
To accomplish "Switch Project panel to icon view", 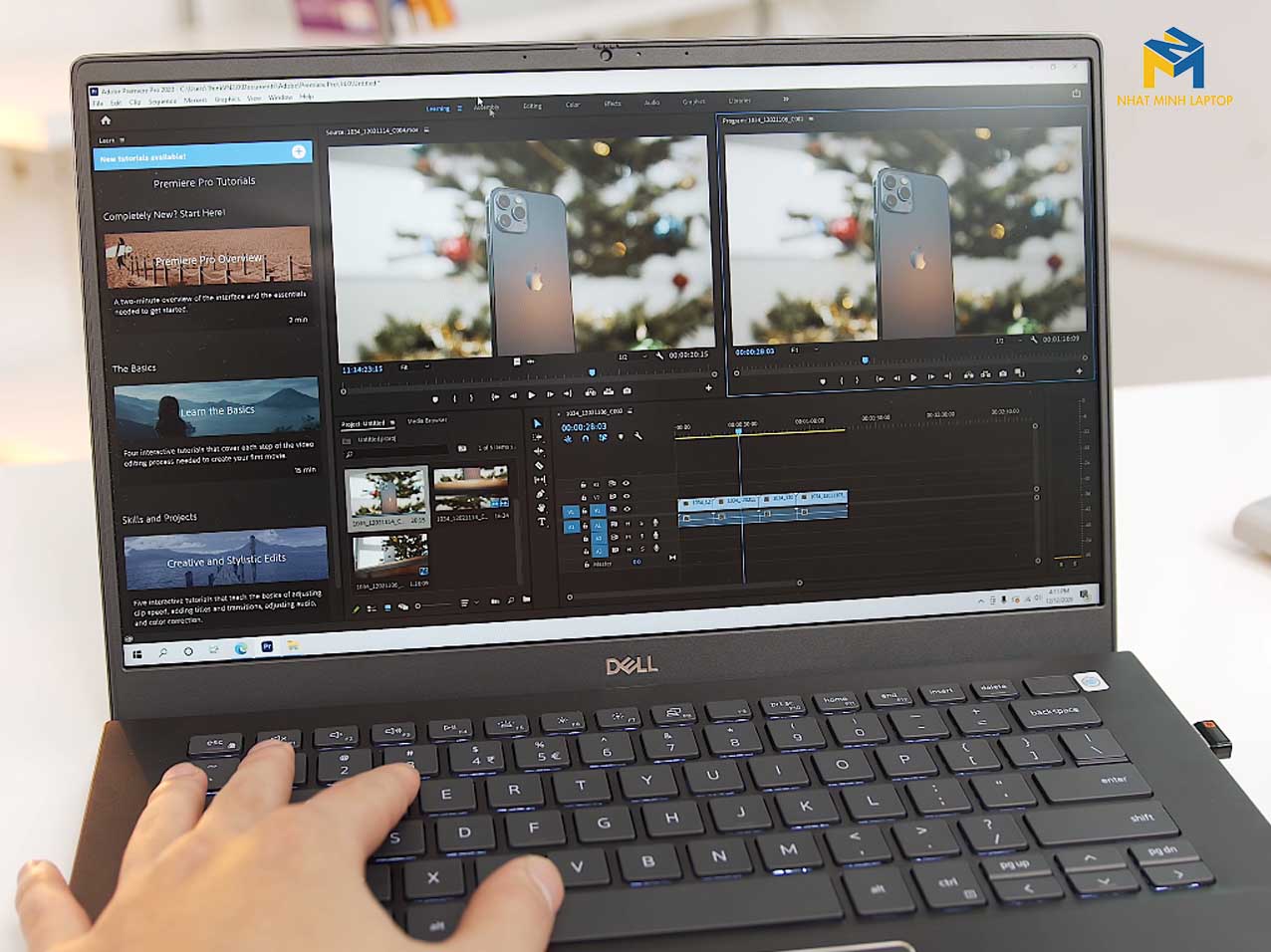I will (387, 607).
